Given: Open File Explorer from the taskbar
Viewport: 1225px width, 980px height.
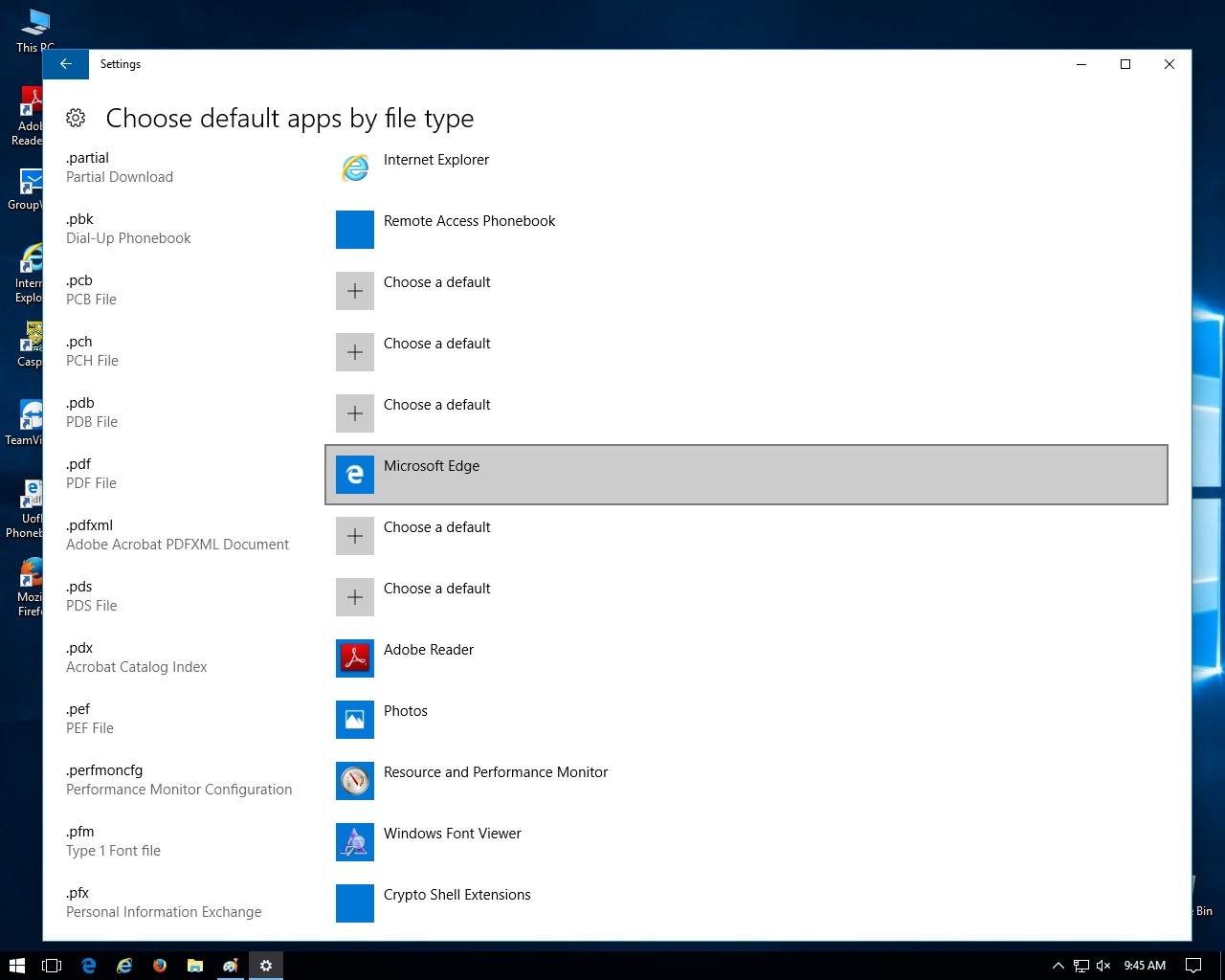Looking at the screenshot, I should [x=195, y=966].
